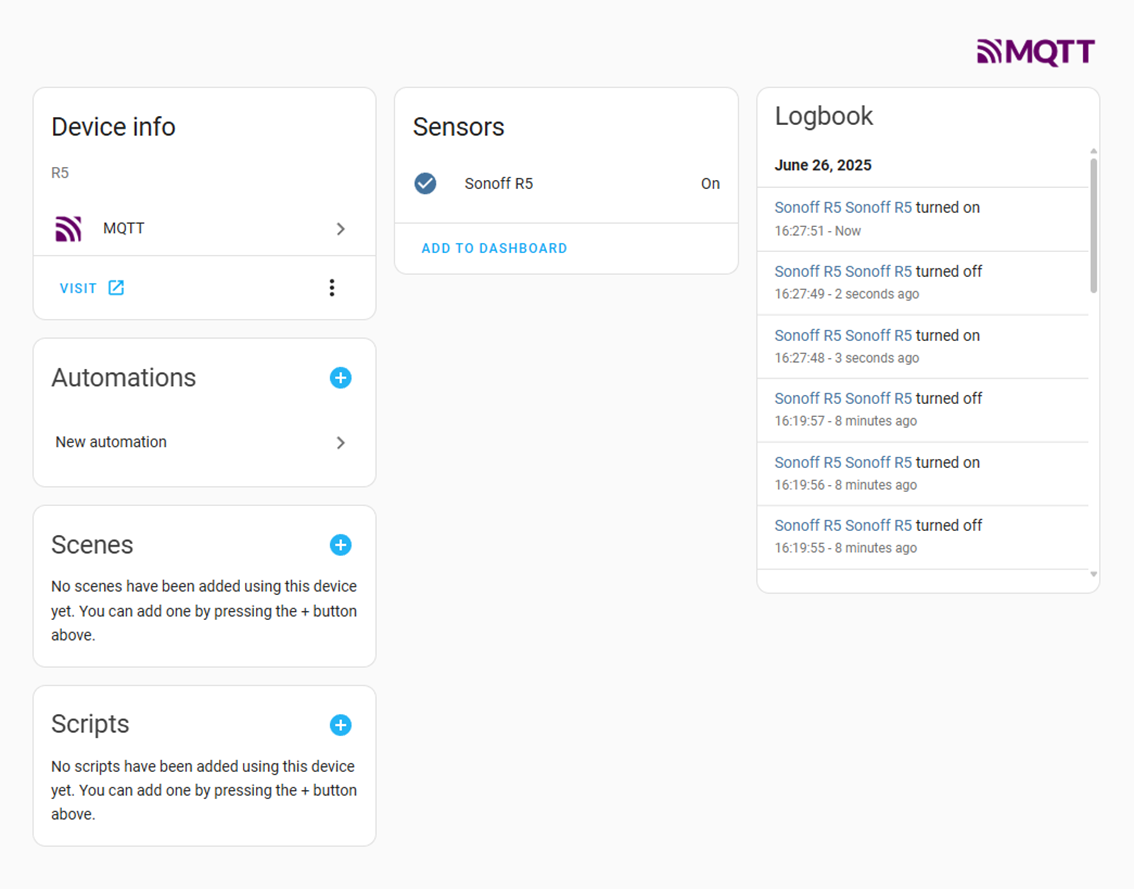Add a new scene with plus icon
The height and width of the screenshot is (889, 1134).
pyautogui.click(x=340, y=545)
